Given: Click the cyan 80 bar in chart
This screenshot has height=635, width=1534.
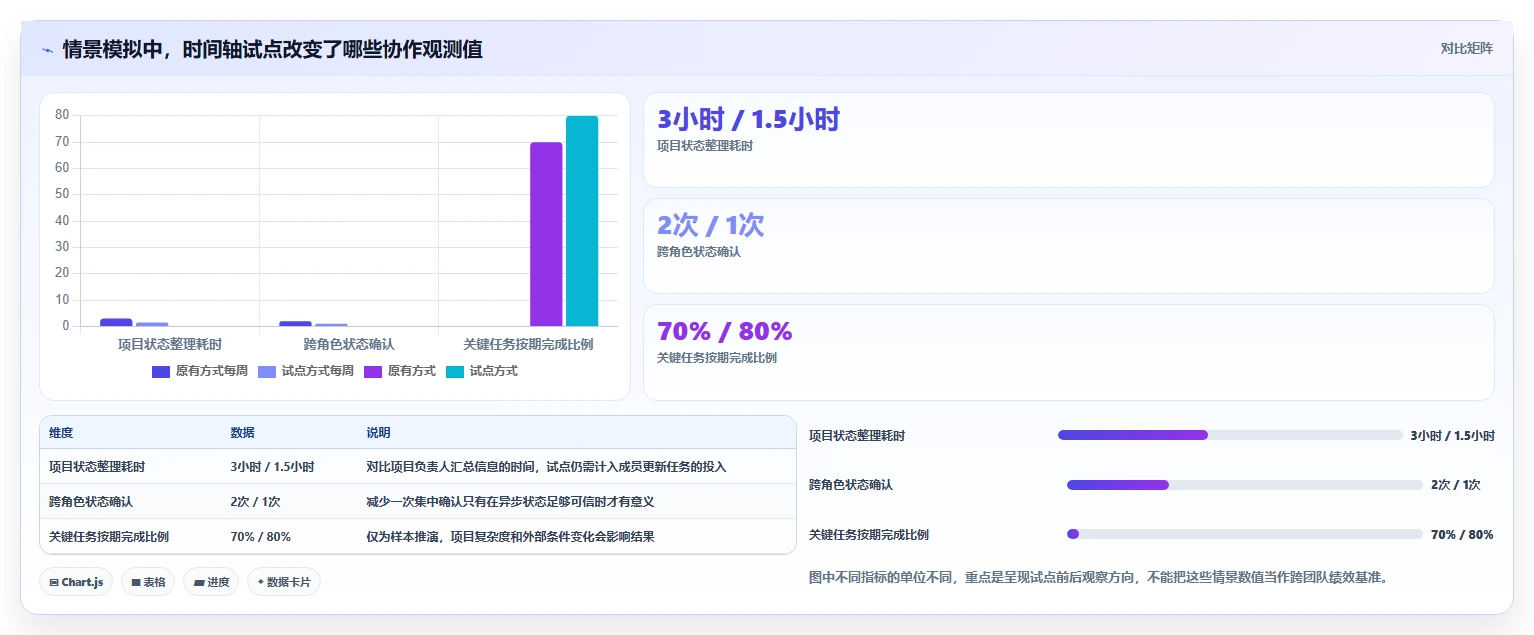Looking at the screenshot, I should click(582, 221).
